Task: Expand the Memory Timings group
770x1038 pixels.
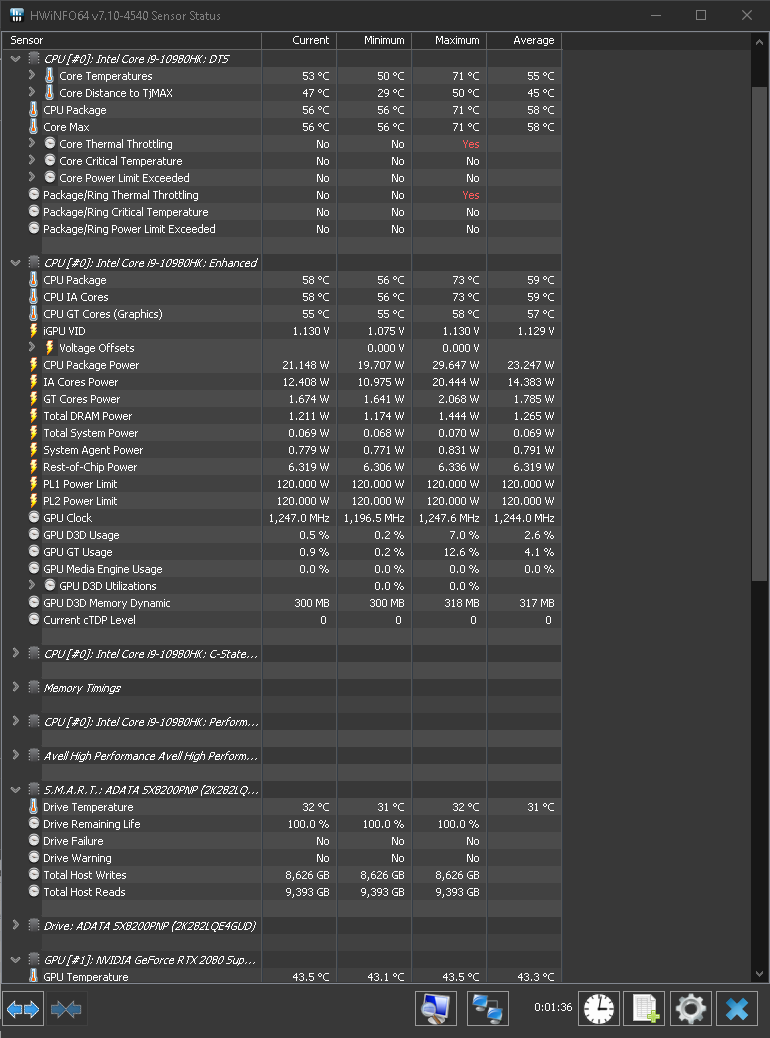Action: 16,687
